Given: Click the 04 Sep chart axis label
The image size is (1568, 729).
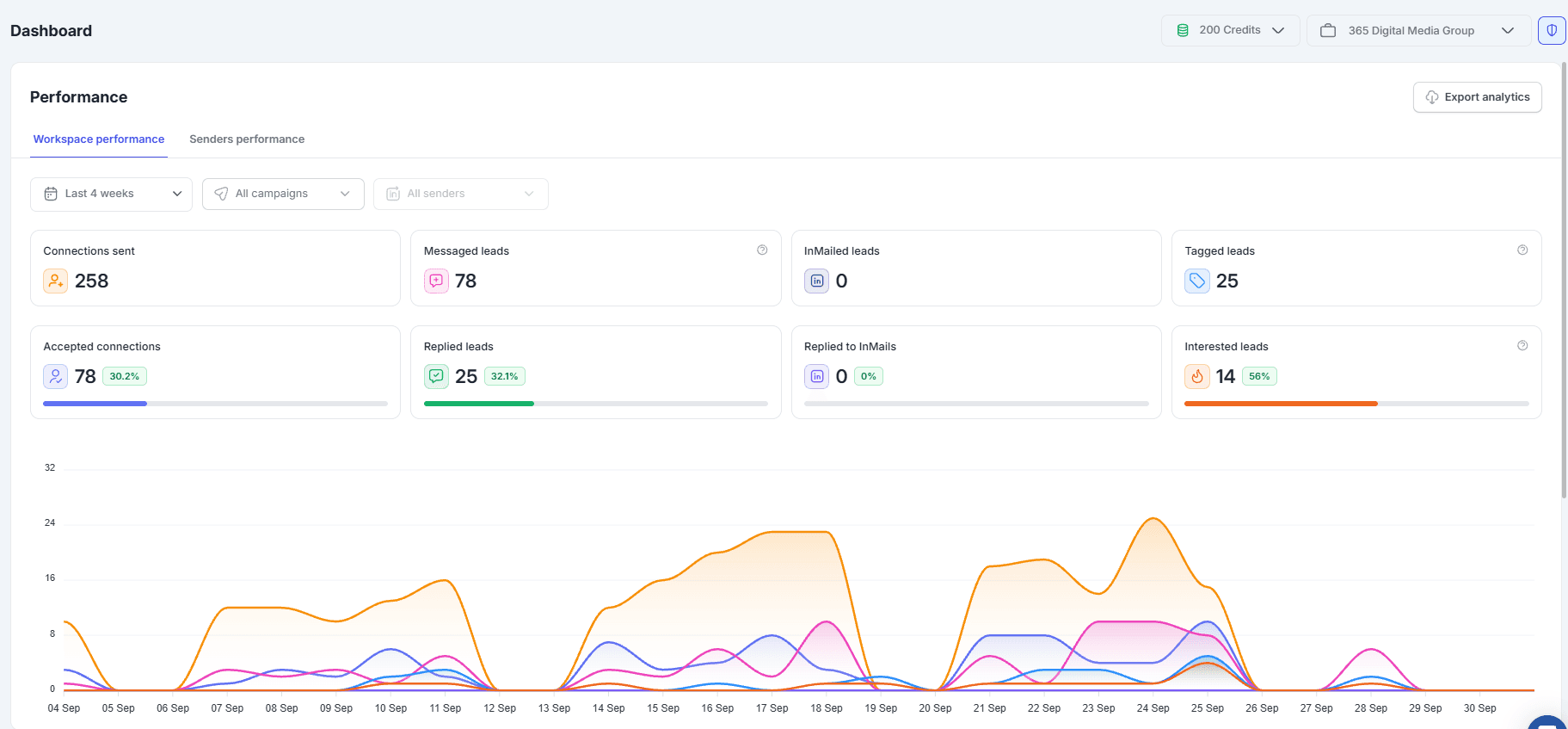Looking at the screenshot, I should tap(64, 708).
